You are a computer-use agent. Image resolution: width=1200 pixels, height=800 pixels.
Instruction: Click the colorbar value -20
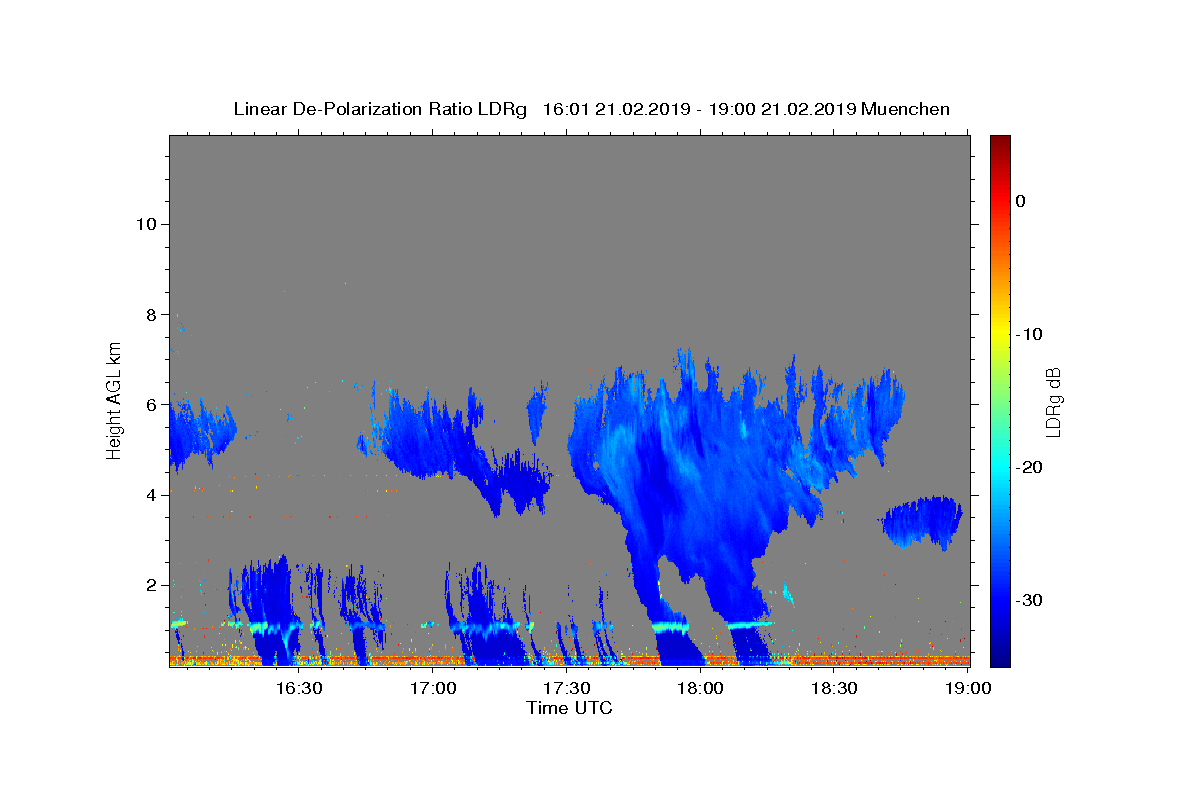click(x=1030, y=467)
